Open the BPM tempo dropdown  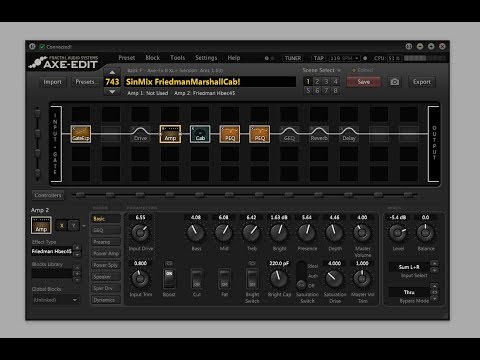click(x=344, y=58)
